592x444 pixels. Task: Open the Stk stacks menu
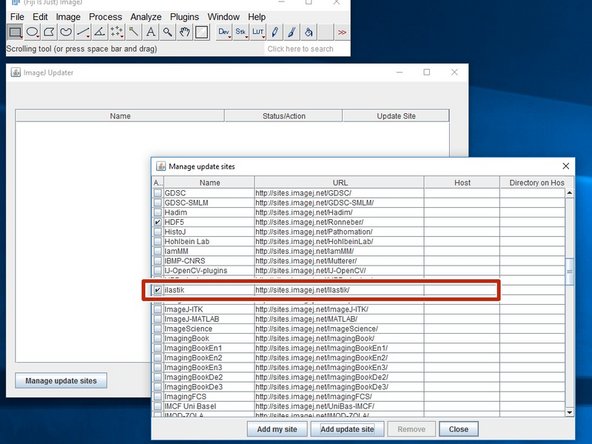pos(241,32)
